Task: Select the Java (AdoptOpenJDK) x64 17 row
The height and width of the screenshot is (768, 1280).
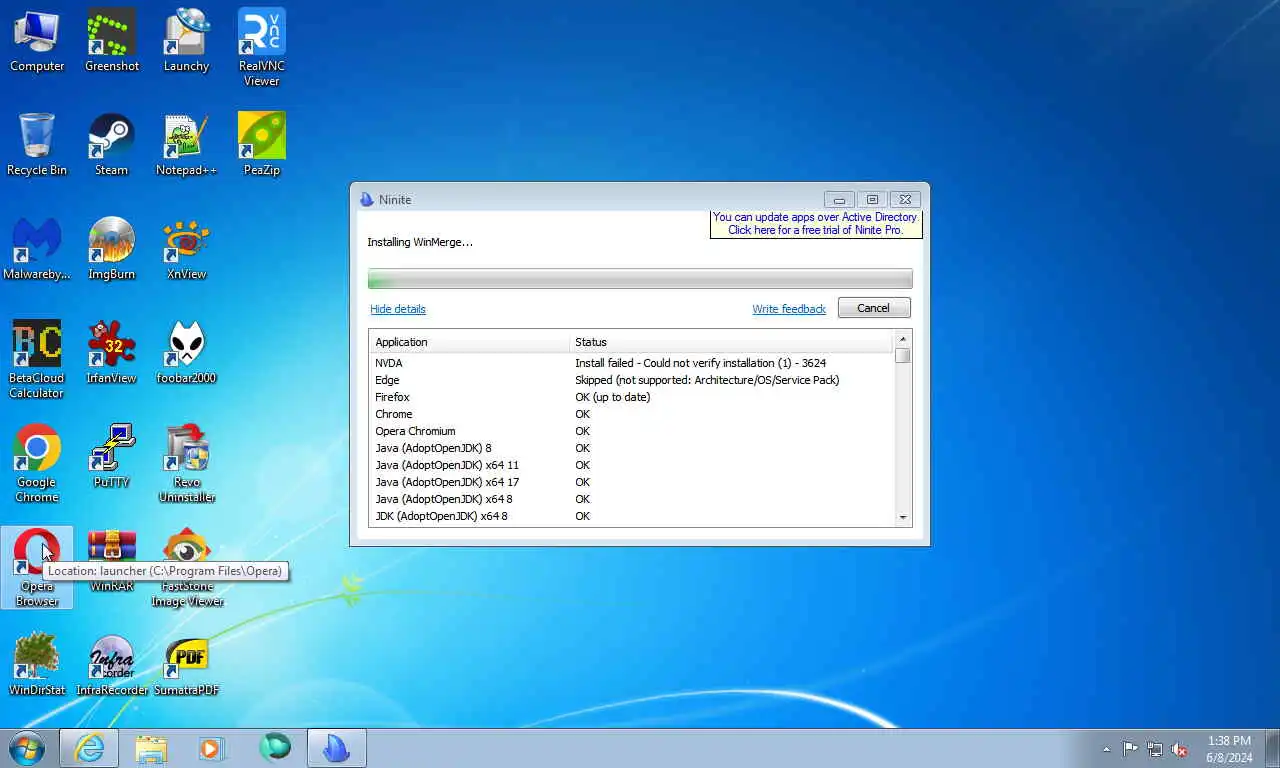Action: coord(632,482)
